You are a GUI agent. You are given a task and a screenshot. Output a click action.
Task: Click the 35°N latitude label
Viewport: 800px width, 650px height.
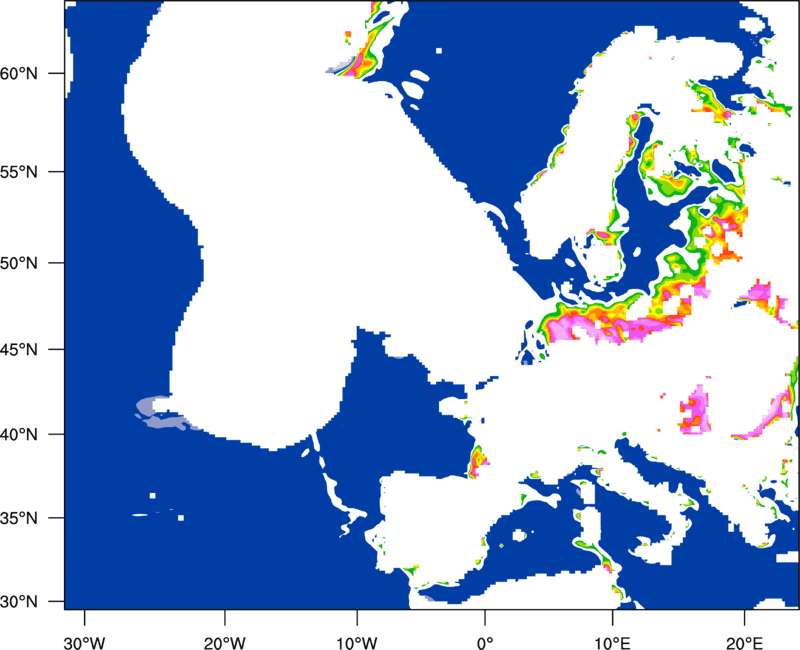[19, 518]
